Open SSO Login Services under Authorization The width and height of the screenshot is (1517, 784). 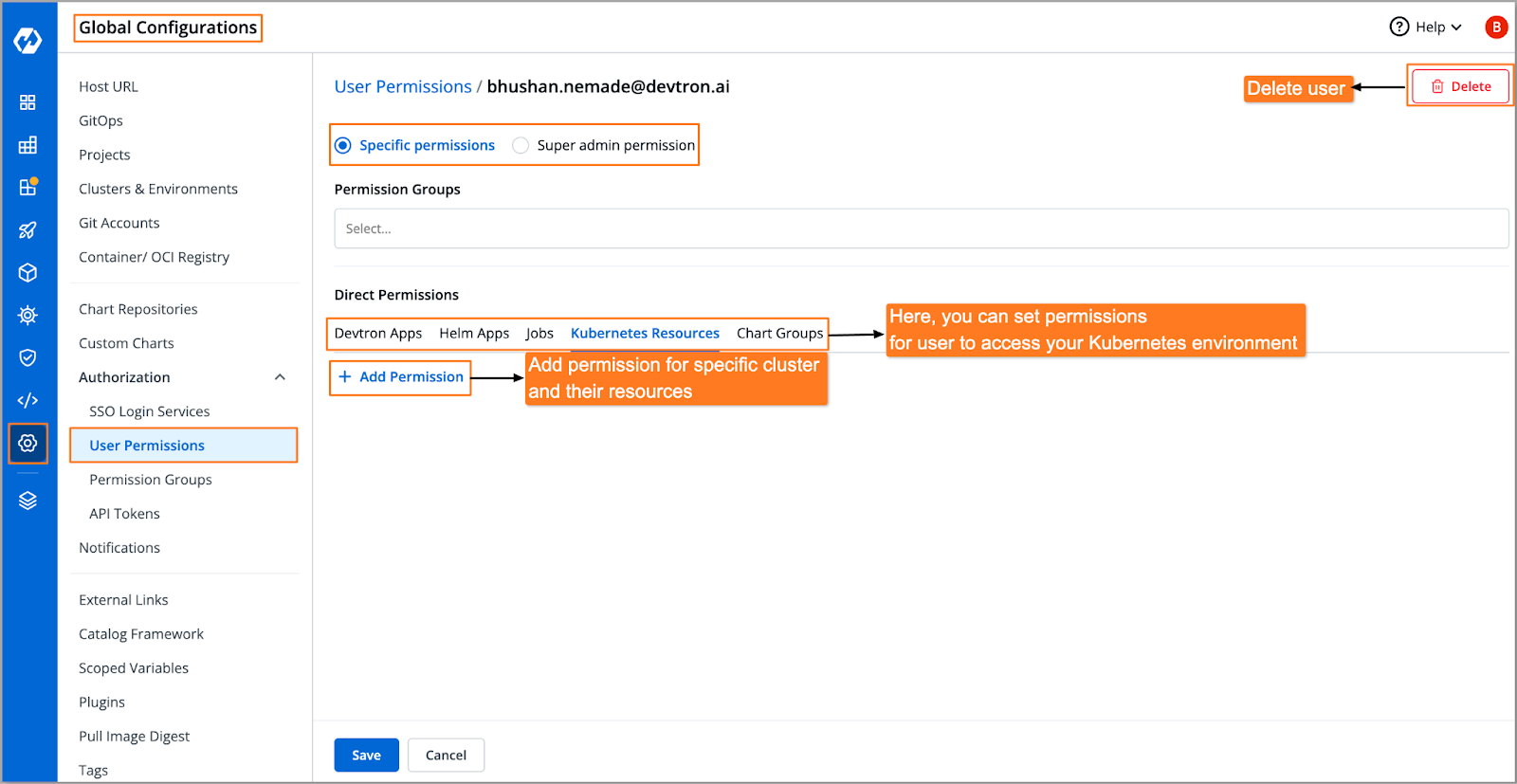coord(150,411)
